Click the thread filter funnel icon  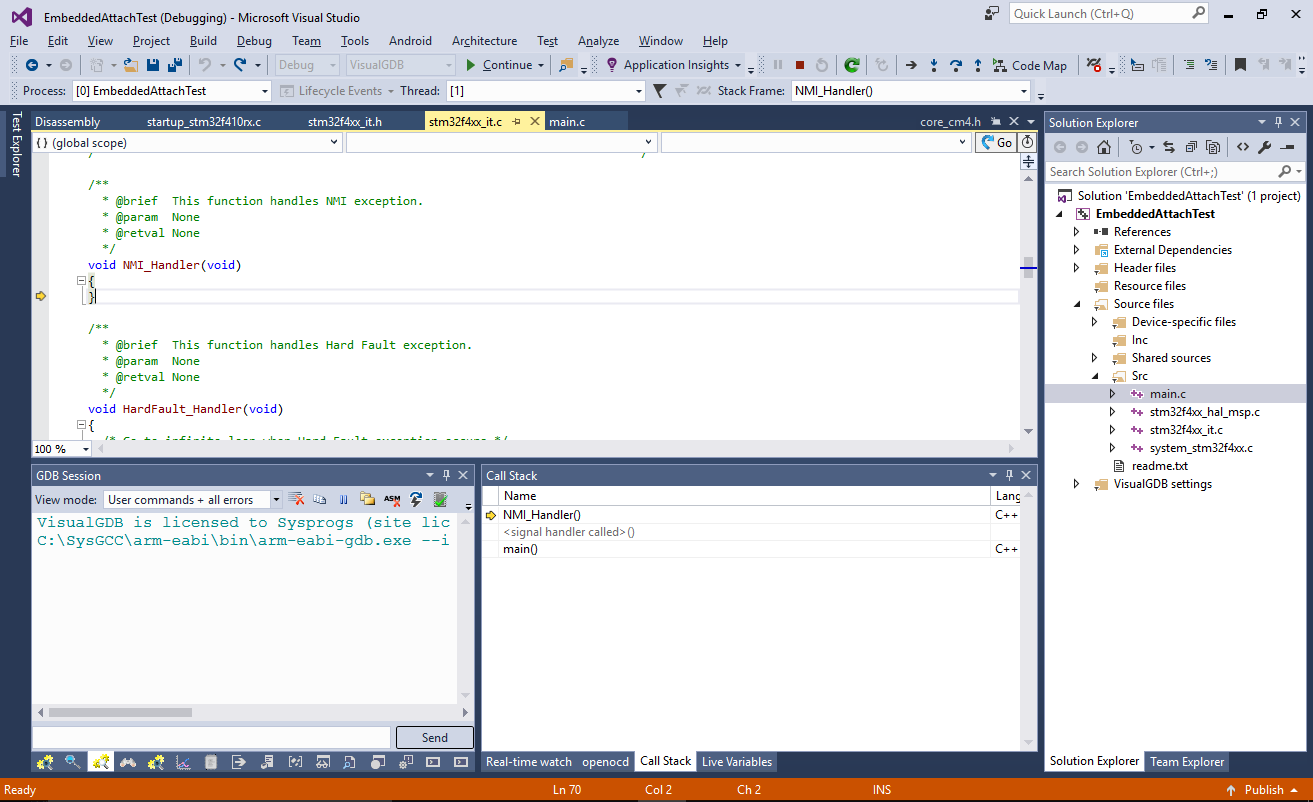659,91
